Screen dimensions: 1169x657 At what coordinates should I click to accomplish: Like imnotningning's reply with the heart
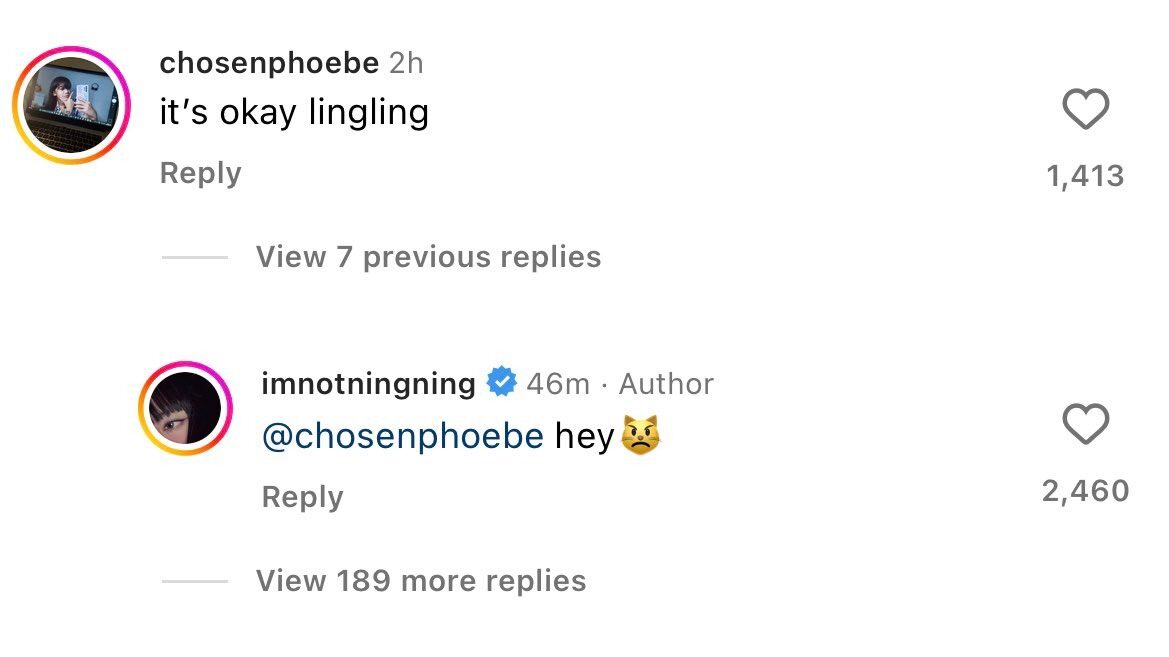click(1085, 424)
